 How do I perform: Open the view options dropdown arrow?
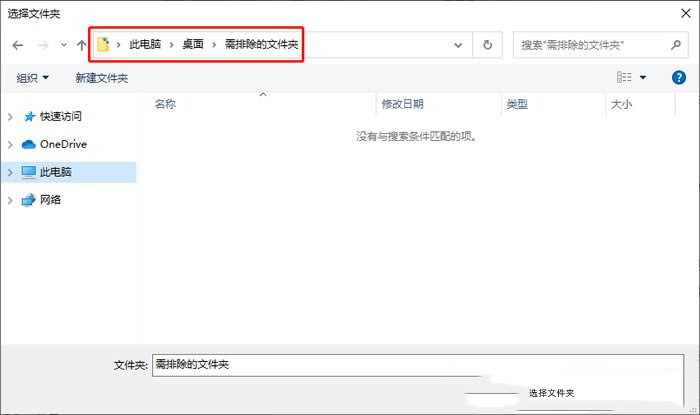(x=643, y=78)
